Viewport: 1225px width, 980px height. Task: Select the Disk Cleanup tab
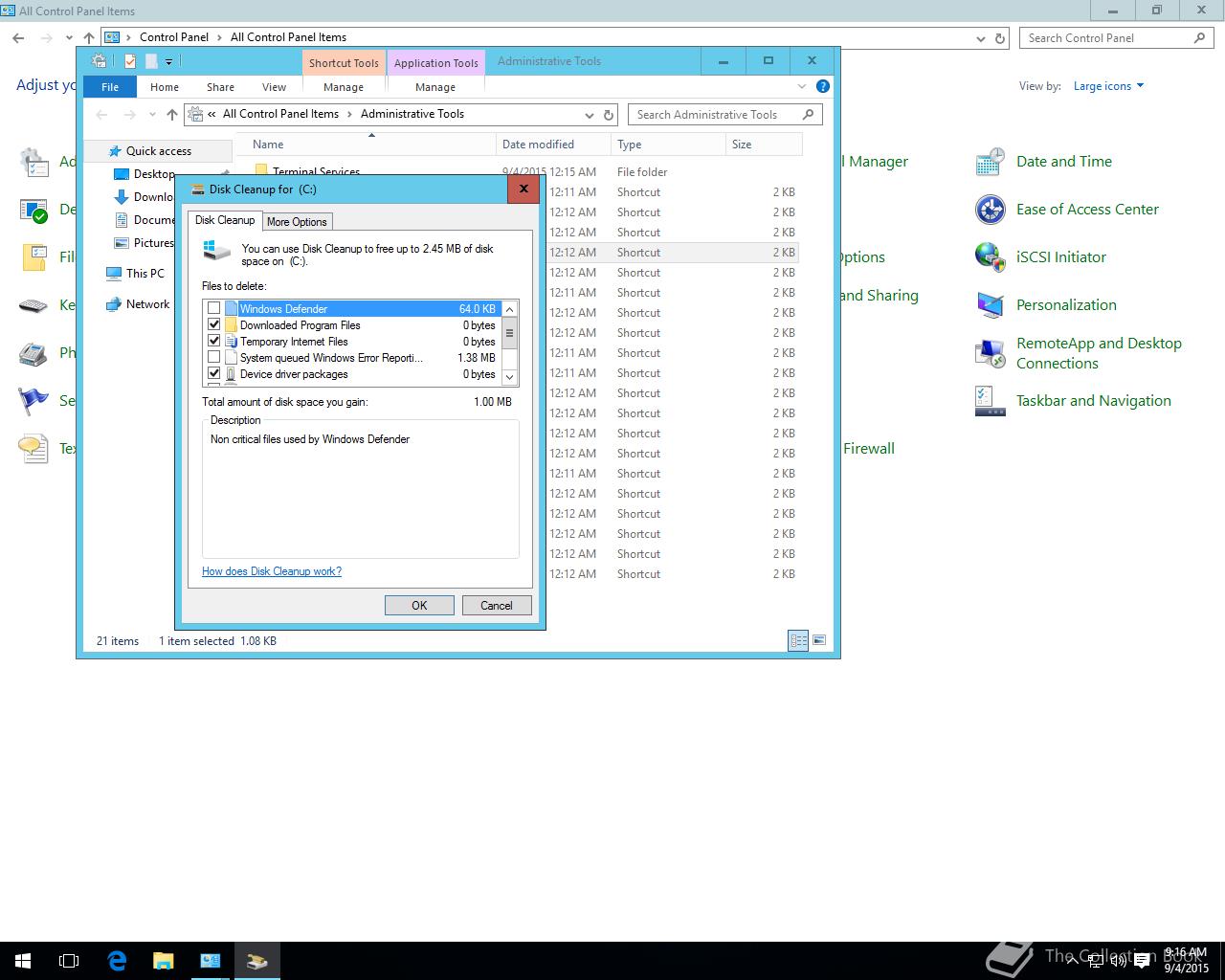[x=225, y=220]
